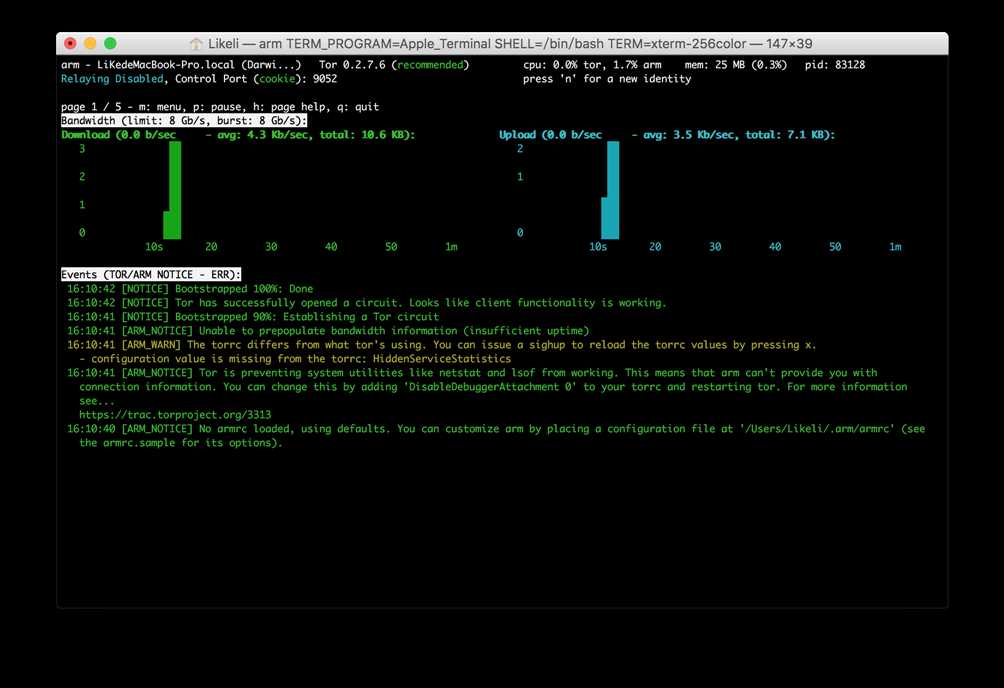Select the 'Relaying Disabled' status text
This screenshot has width=1004, height=688.
coord(112,79)
